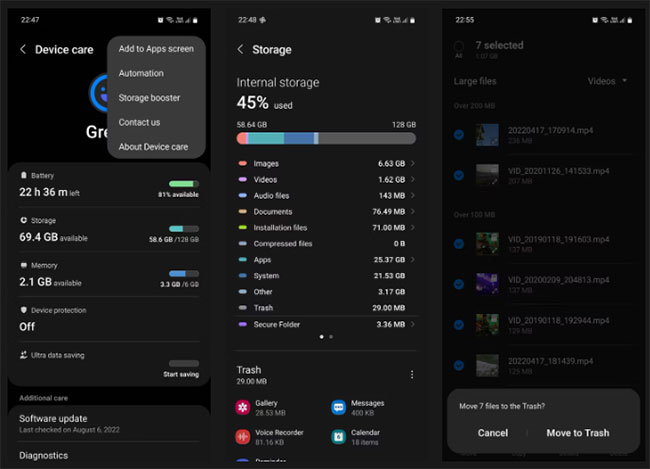Viewport: 650px width, 469px height.
Task: Expand Installation files category chevron
Action: point(412,228)
